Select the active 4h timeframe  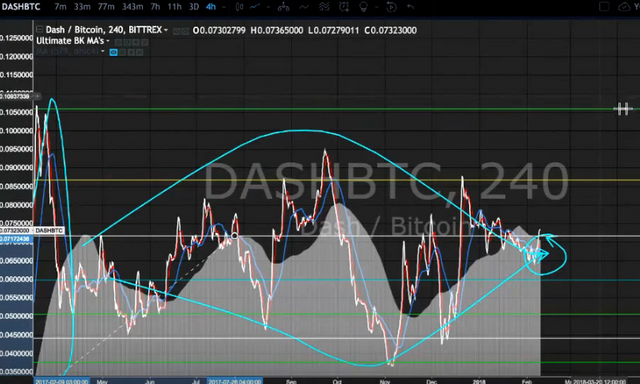(211, 7)
